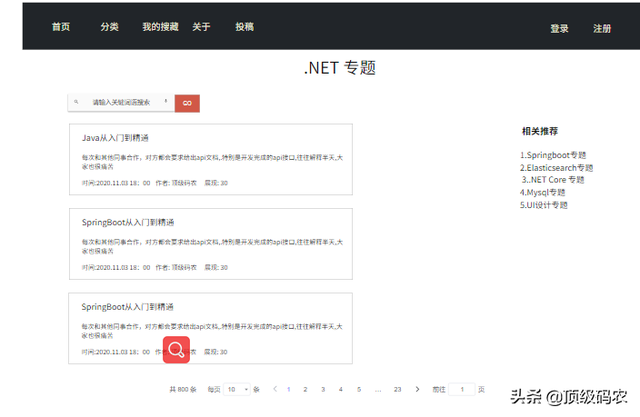
Task: Open the 1.Springboot专题 recommendation
Action: (x=553, y=155)
